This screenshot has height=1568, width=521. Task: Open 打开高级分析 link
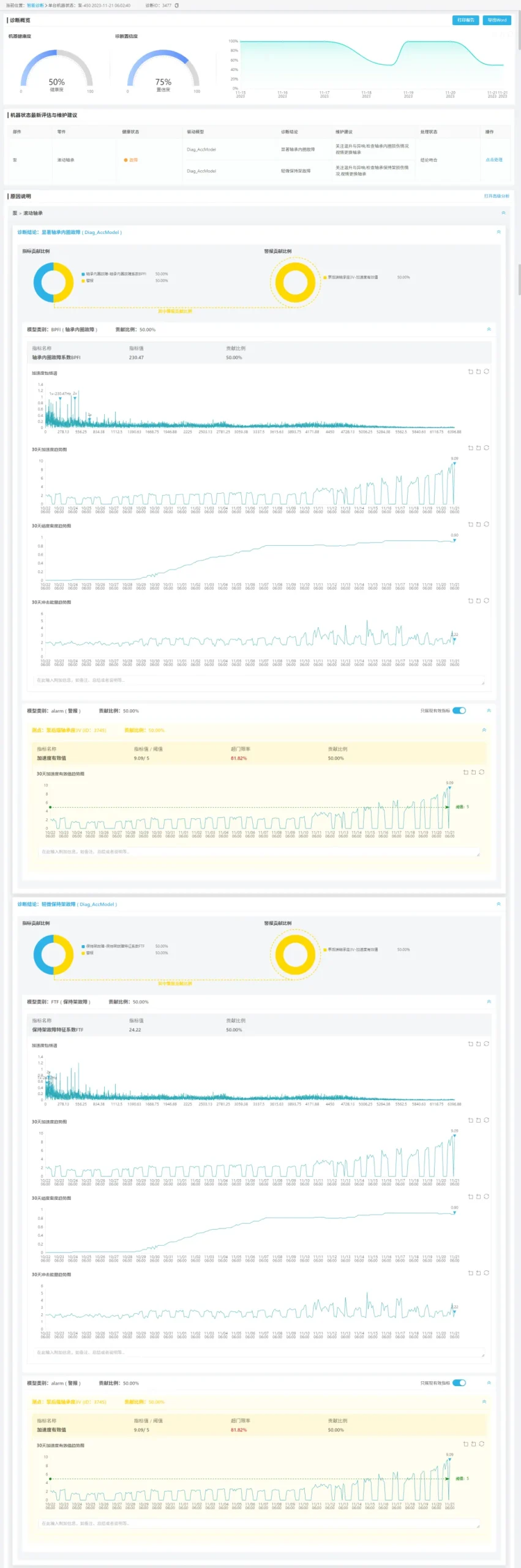(496, 197)
